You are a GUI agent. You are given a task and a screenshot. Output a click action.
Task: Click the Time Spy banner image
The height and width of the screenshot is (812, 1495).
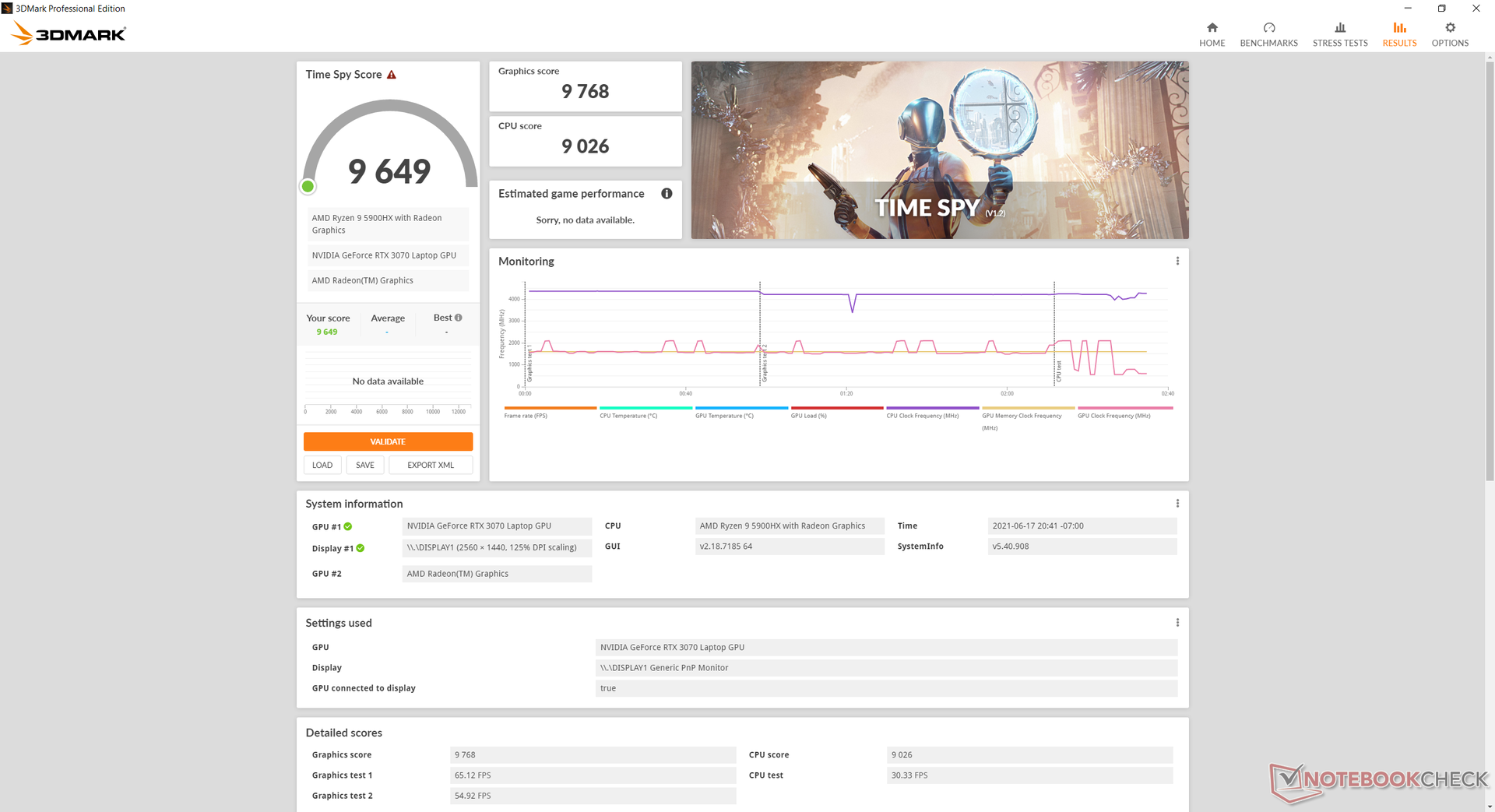pyautogui.click(x=940, y=150)
